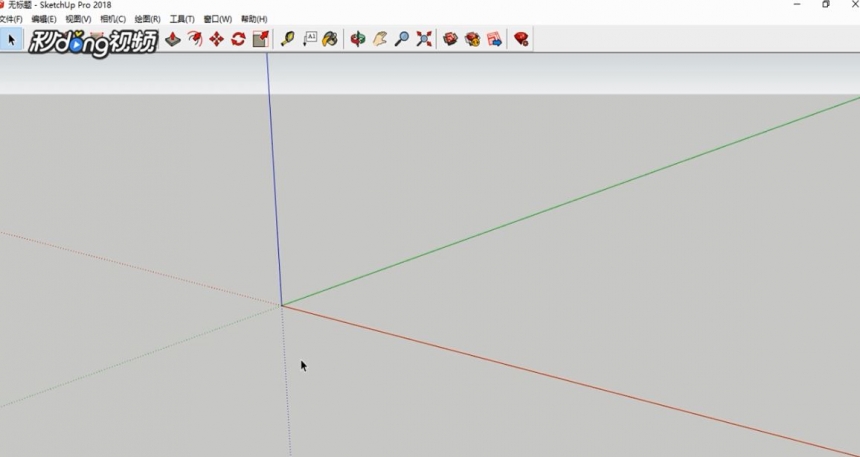Open the 视图(V) menu
The height and width of the screenshot is (457, 860).
pos(78,19)
